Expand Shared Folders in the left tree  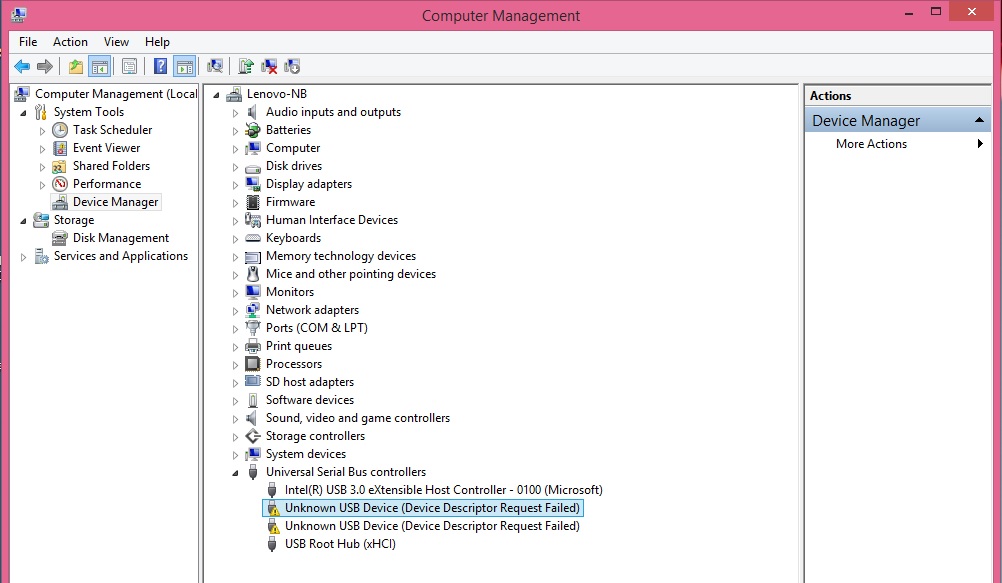tap(42, 167)
